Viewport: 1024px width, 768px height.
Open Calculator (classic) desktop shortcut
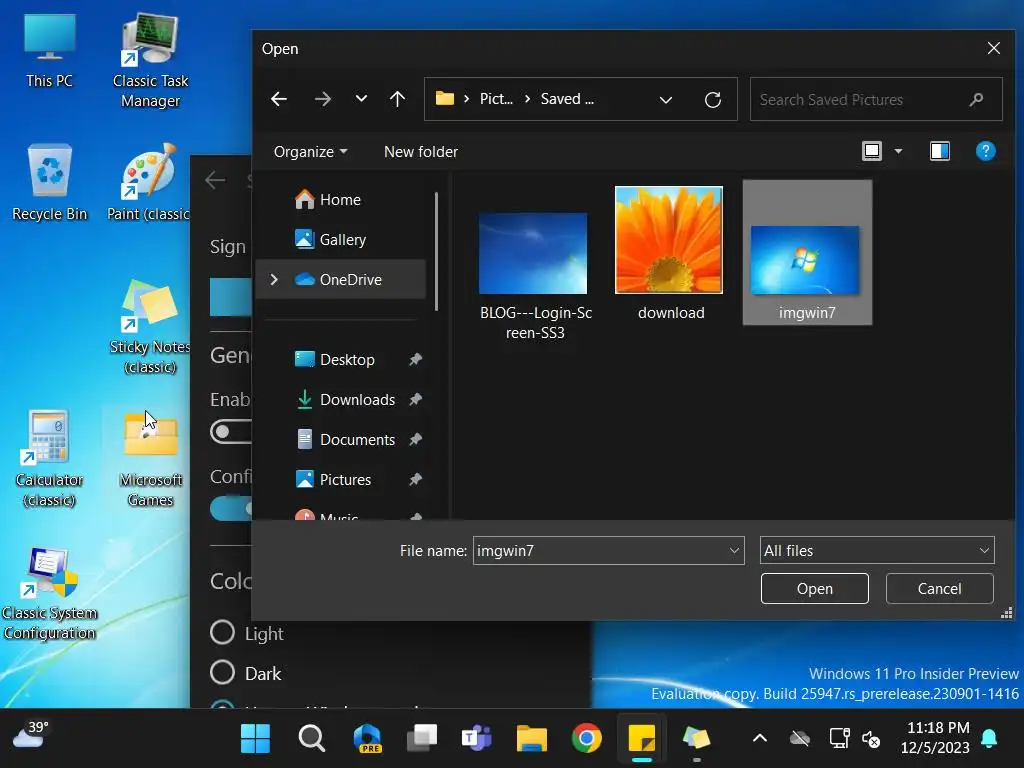pos(49,459)
